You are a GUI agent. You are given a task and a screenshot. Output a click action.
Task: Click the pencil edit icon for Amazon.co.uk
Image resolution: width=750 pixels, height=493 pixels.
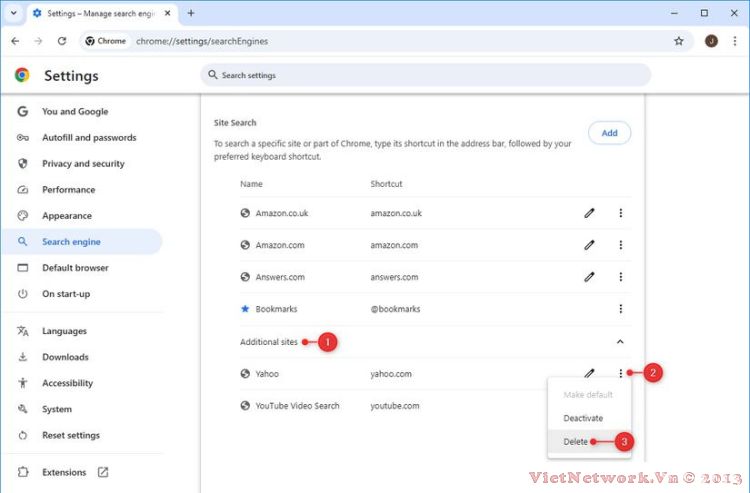[x=590, y=213]
